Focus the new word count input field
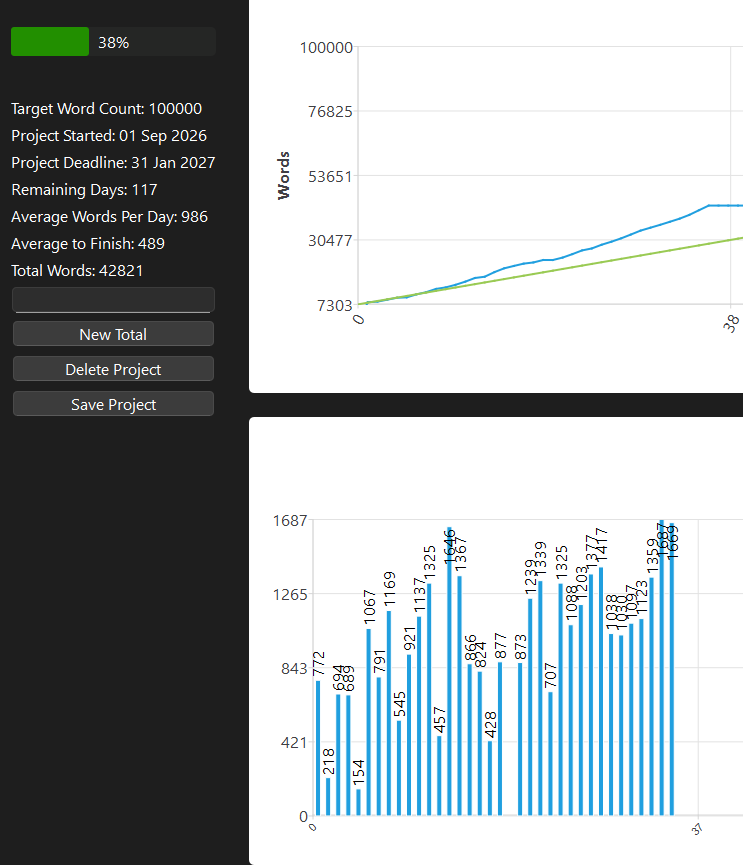Screen dimensions: 743x865 click(113, 300)
